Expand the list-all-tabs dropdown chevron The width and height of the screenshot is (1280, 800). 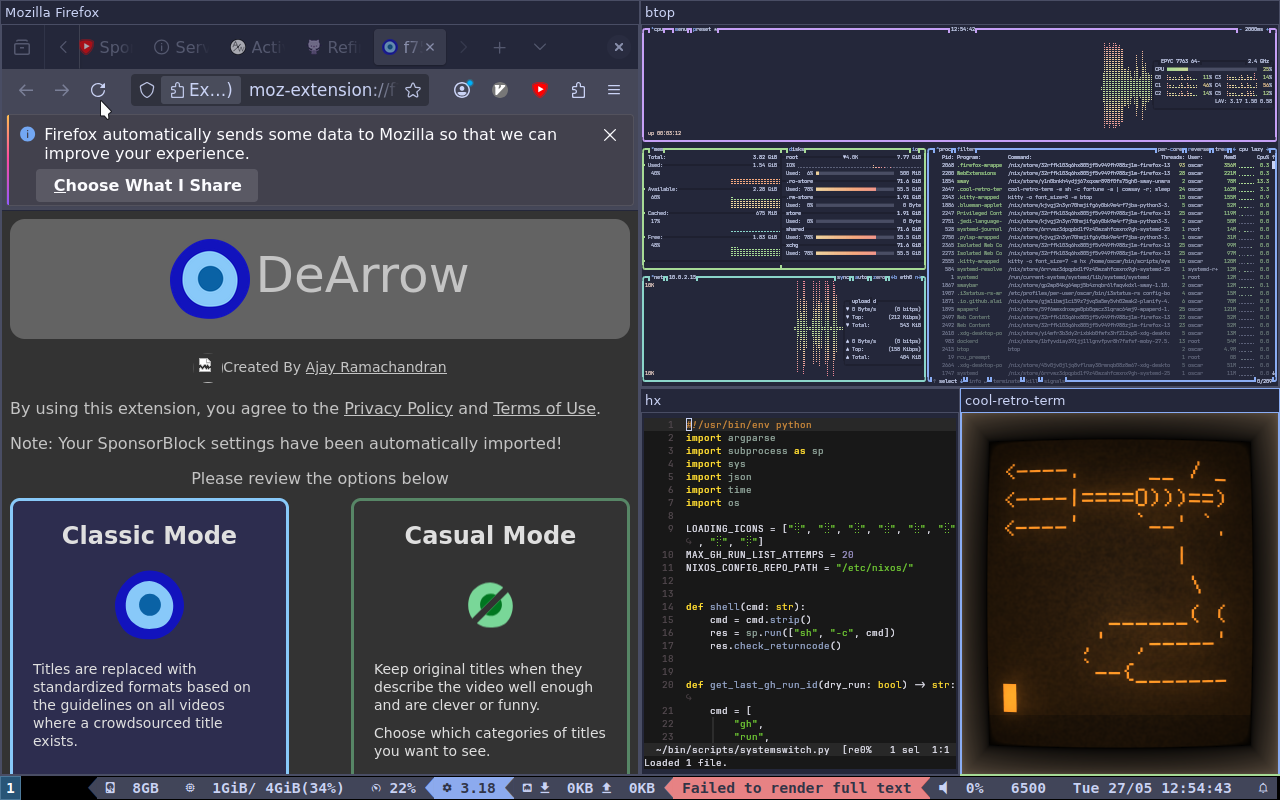tap(540, 47)
